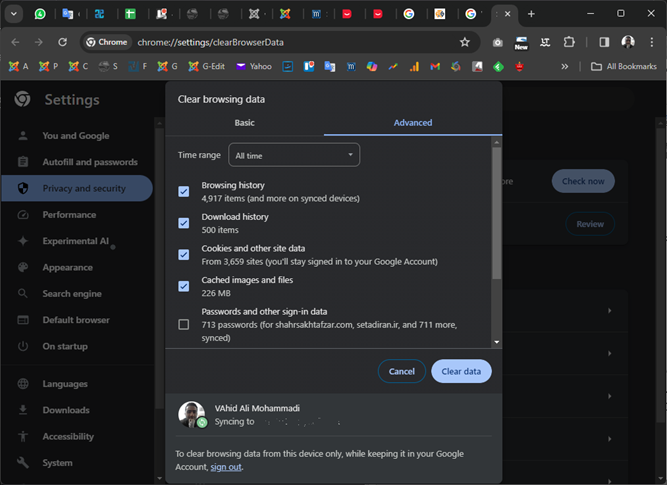Click the Accessibility figure icon
Screen dimensions: 667x485
click(x=23, y=436)
